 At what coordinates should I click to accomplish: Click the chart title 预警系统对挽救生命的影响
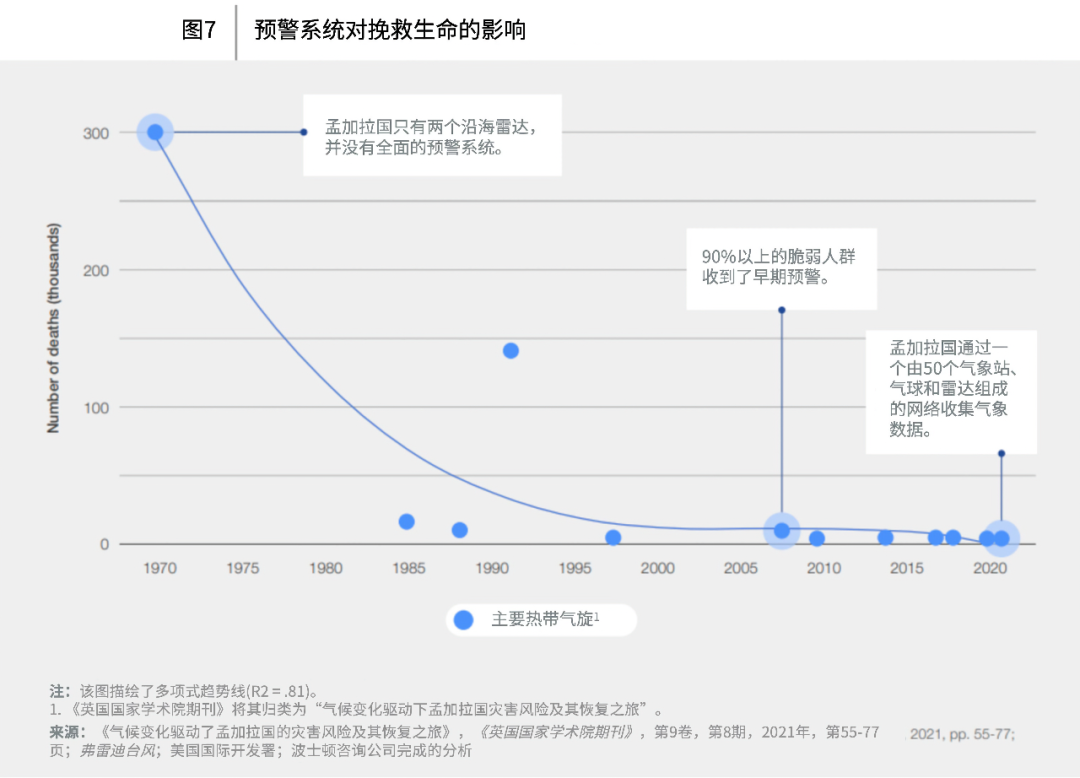pyautogui.click(x=390, y=30)
